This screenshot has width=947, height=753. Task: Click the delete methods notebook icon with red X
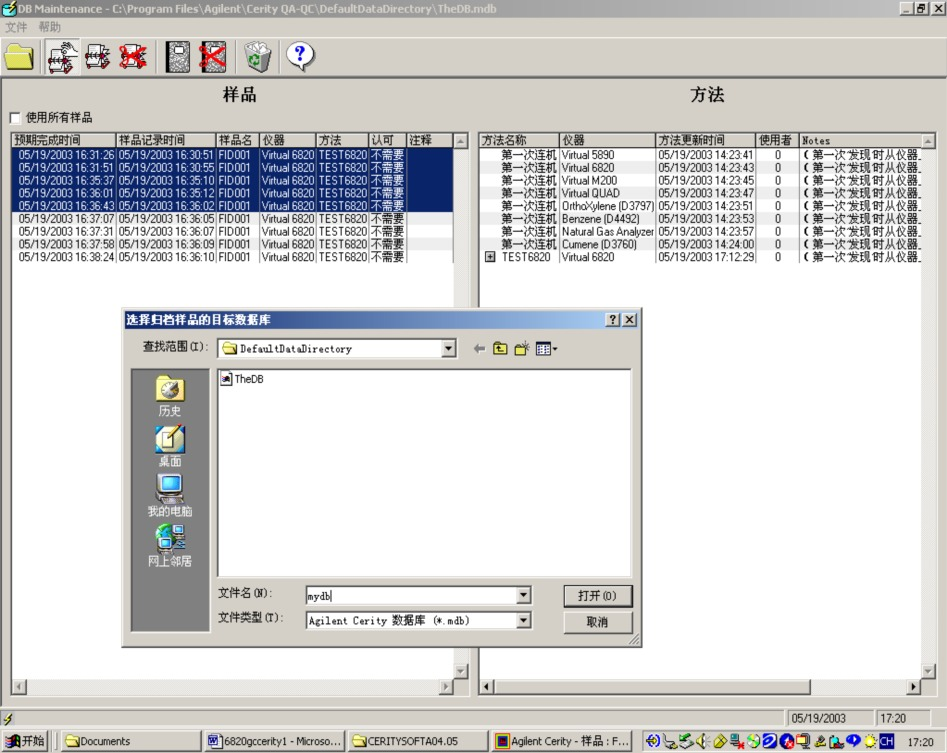[x=213, y=57]
